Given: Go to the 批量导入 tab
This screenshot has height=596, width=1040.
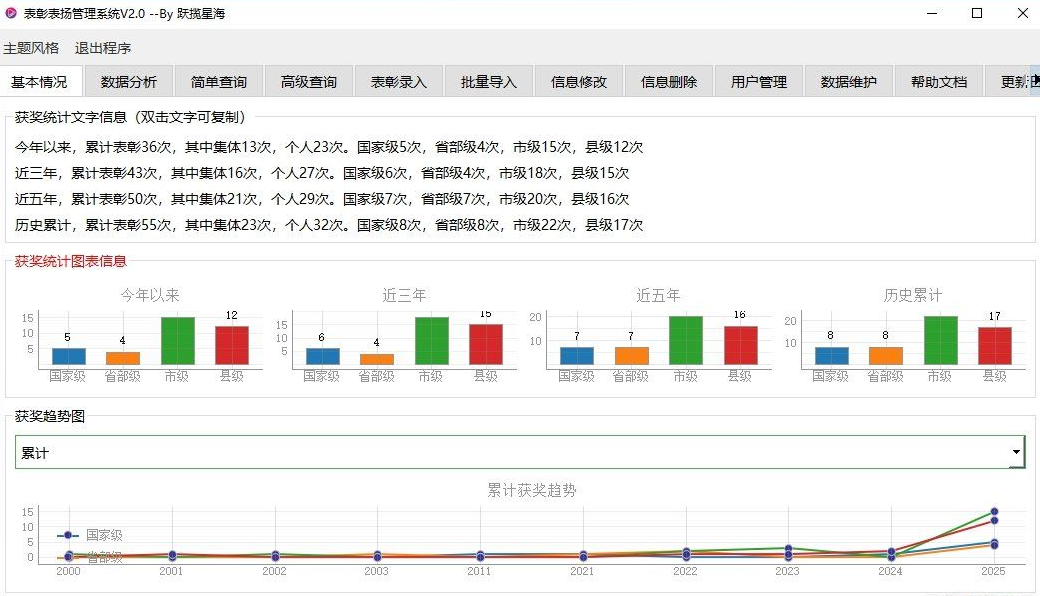Looking at the screenshot, I should 489,82.
